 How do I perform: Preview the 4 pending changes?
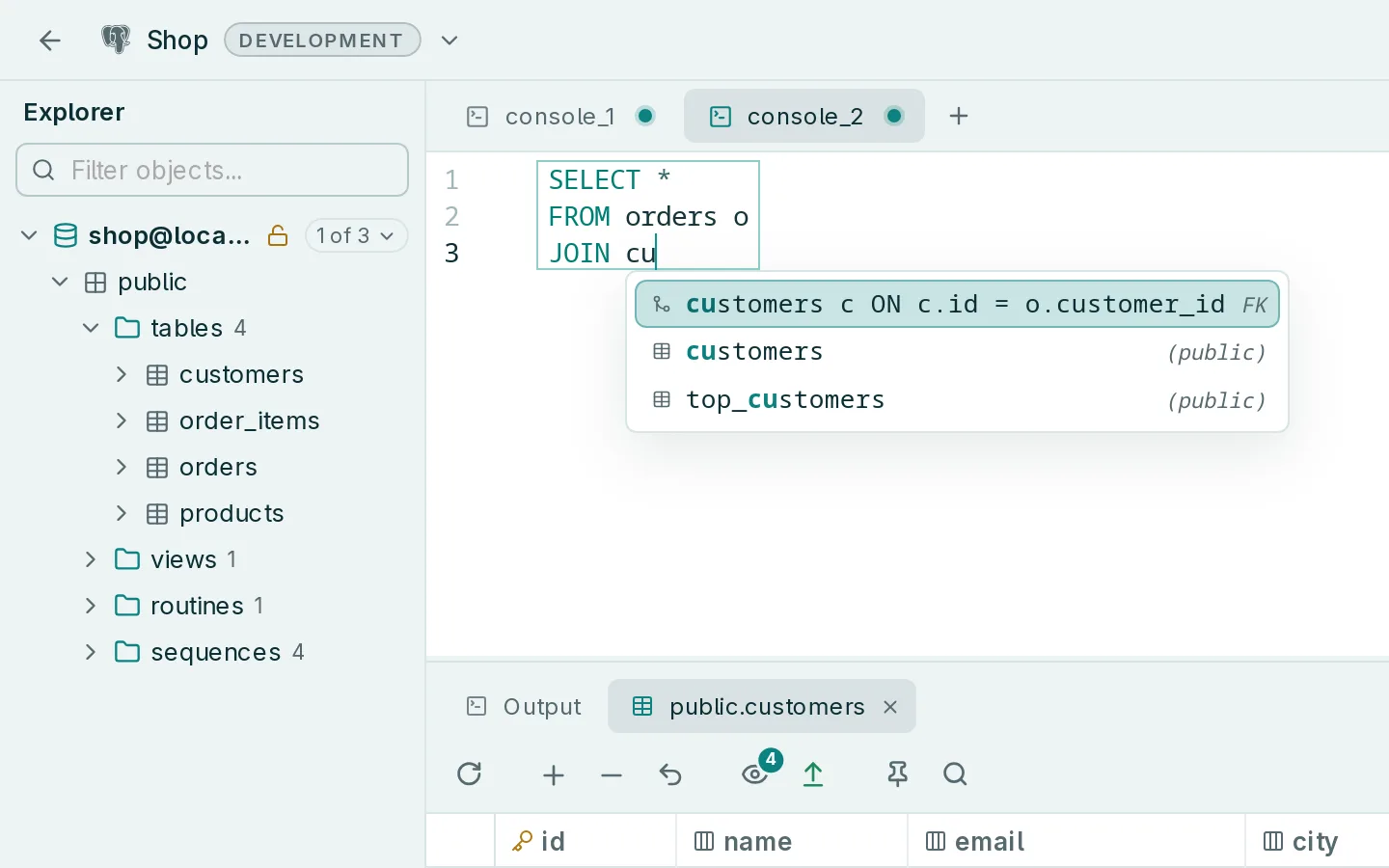[x=756, y=773]
